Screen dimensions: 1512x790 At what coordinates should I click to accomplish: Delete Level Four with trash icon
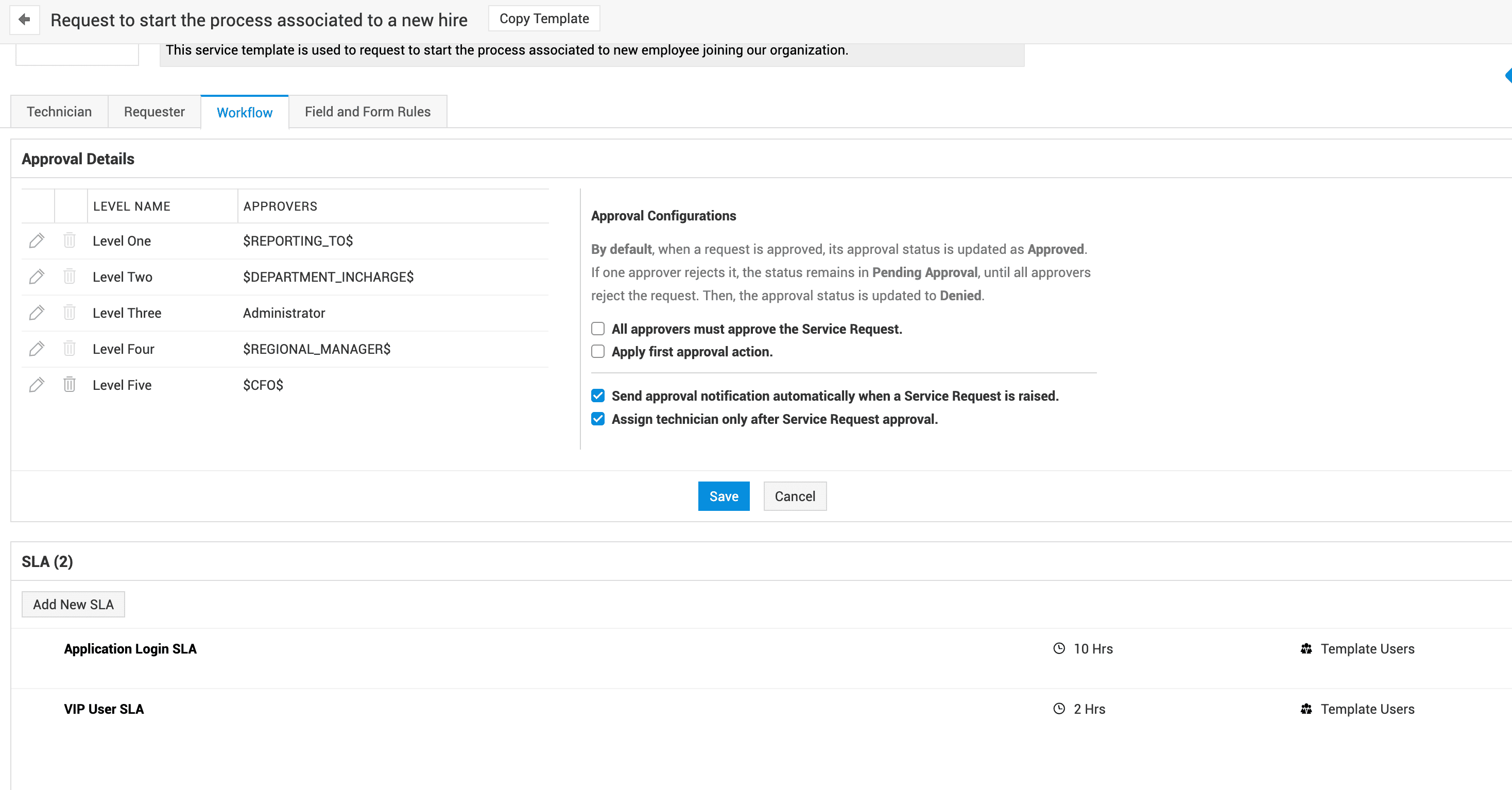69,349
